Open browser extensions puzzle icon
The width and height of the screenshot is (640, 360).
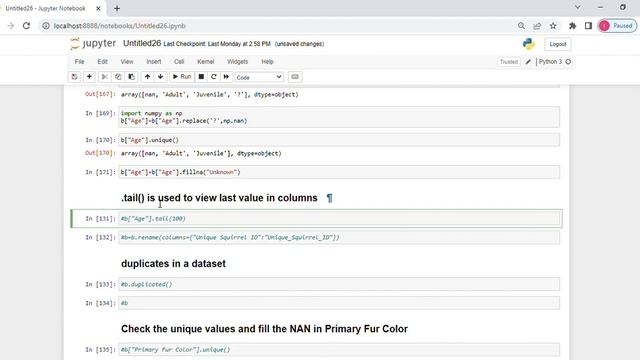(x=572, y=26)
